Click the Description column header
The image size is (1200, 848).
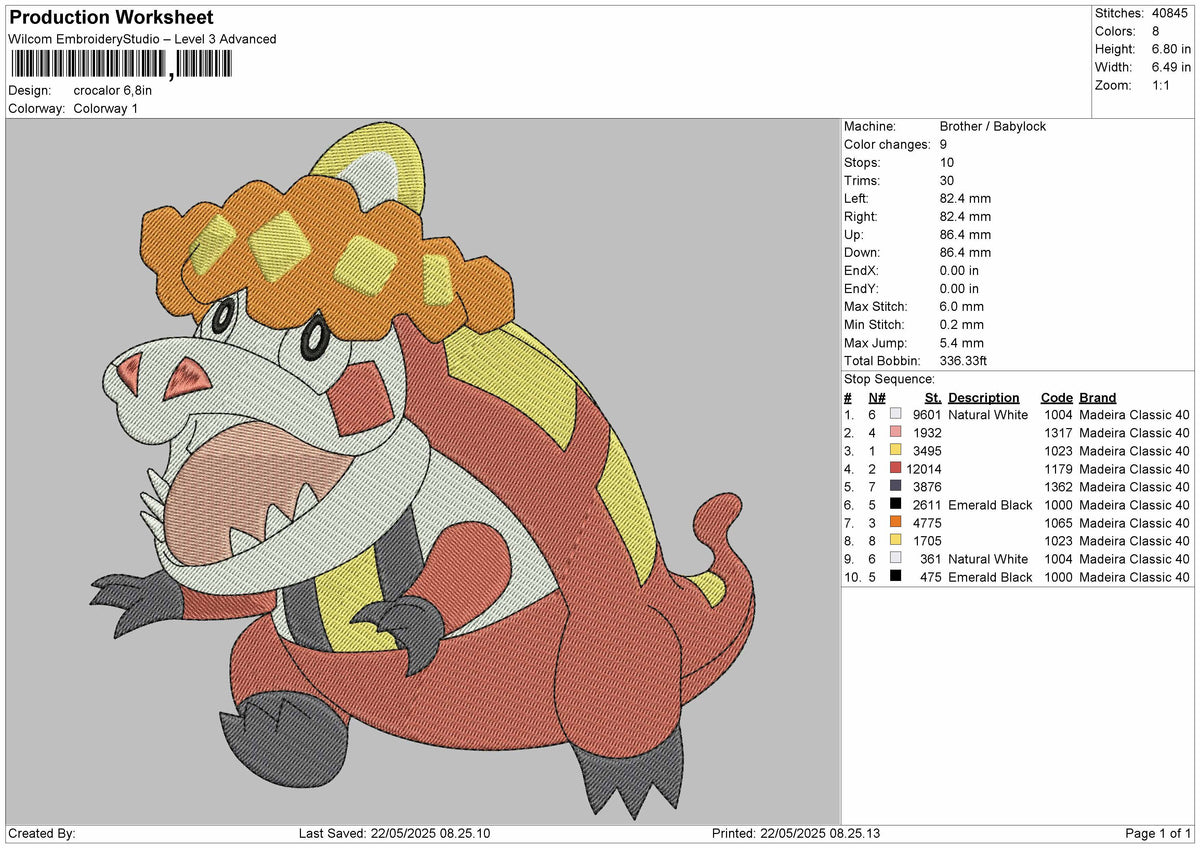click(984, 397)
